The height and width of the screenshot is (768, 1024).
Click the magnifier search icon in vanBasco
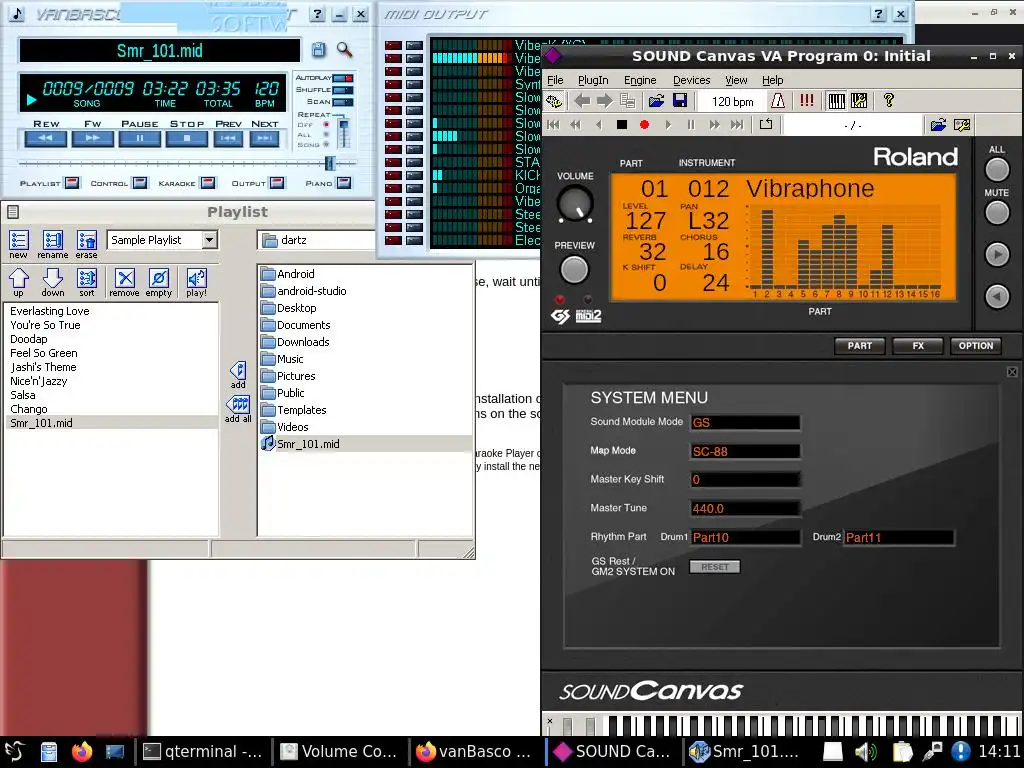[344, 50]
